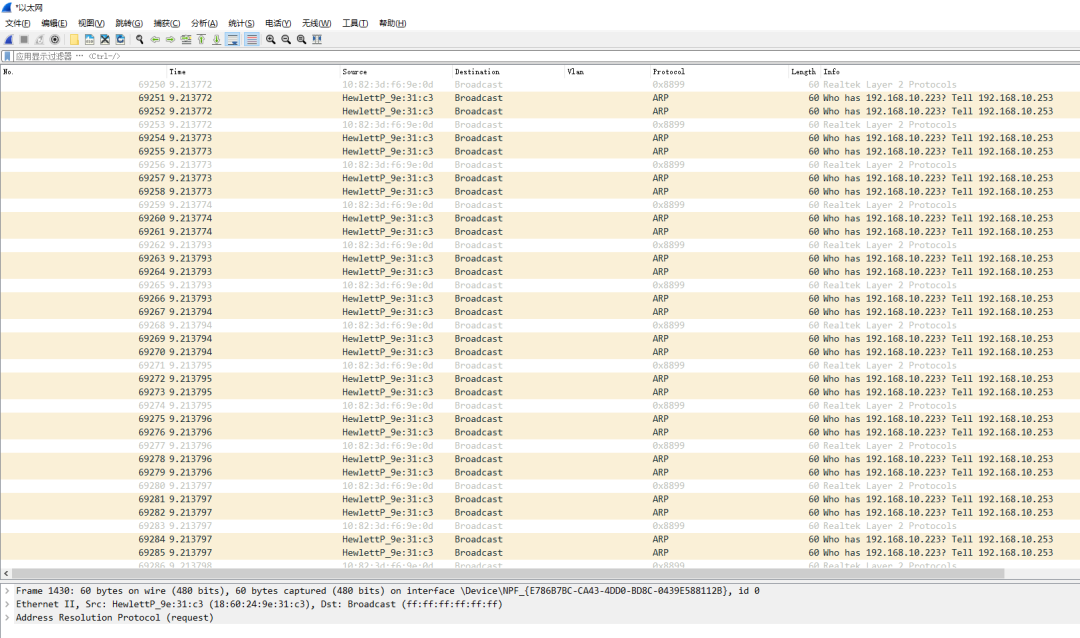
Task: Zoom out the packet list text
Action: click(286, 40)
